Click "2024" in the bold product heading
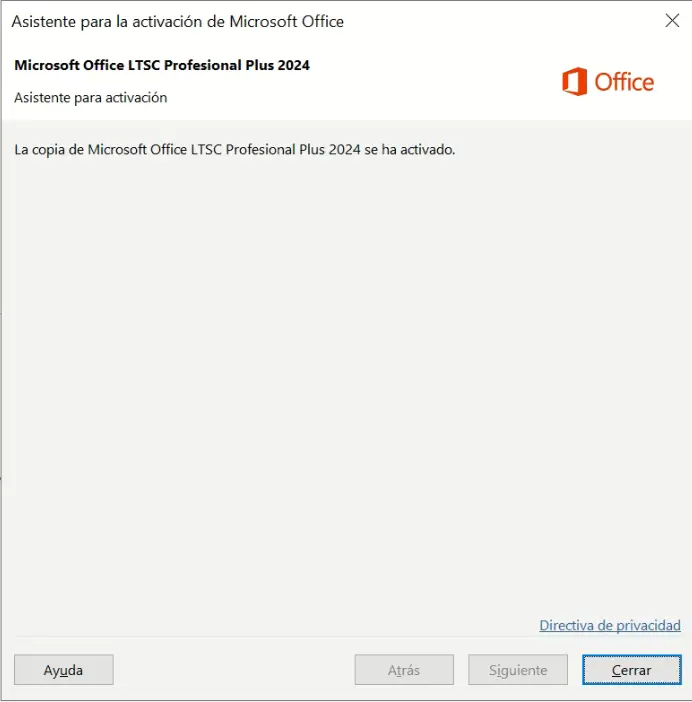The width and height of the screenshot is (692, 702). [x=293, y=66]
